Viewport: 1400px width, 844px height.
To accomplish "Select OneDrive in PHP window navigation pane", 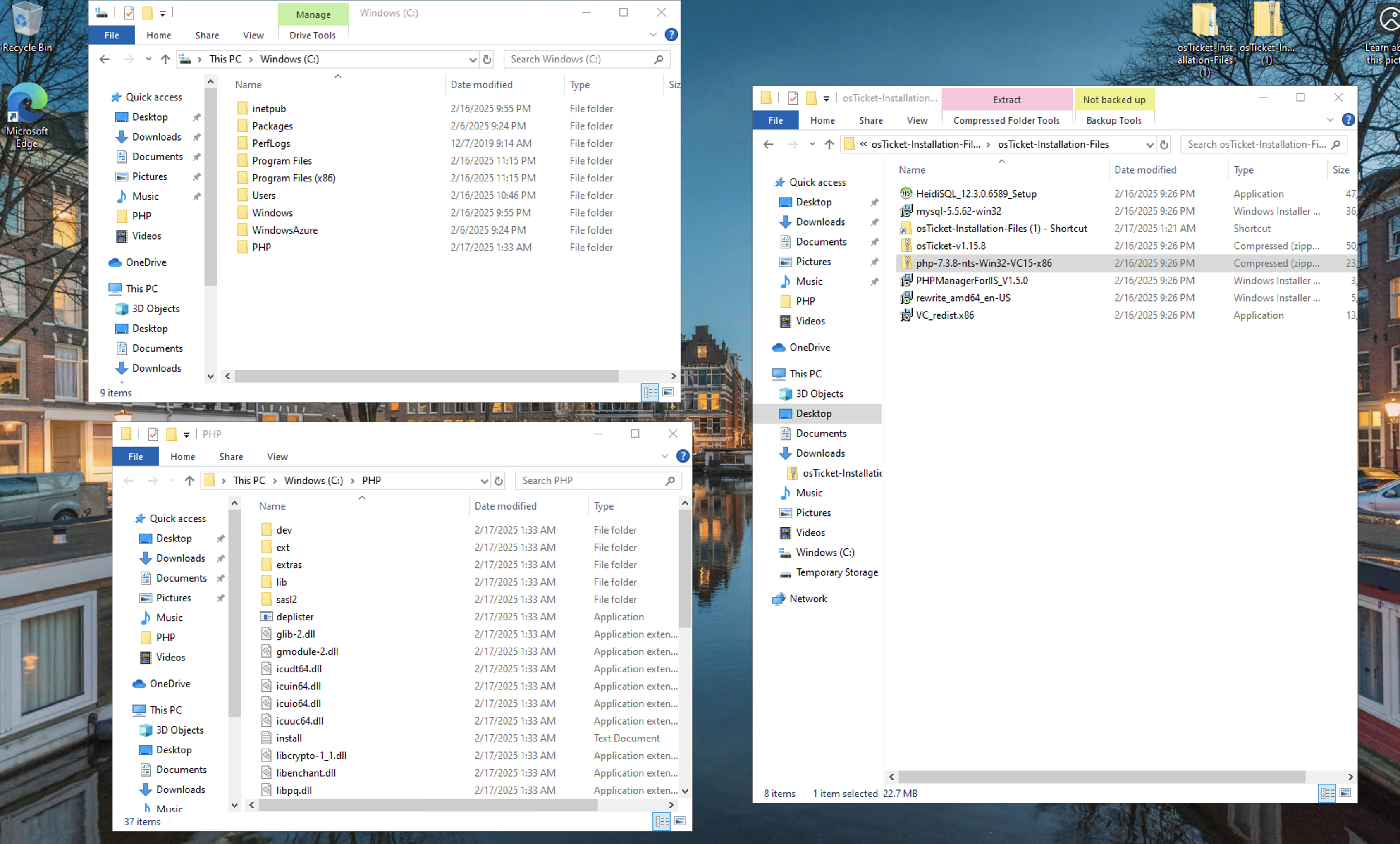I will point(170,684).
